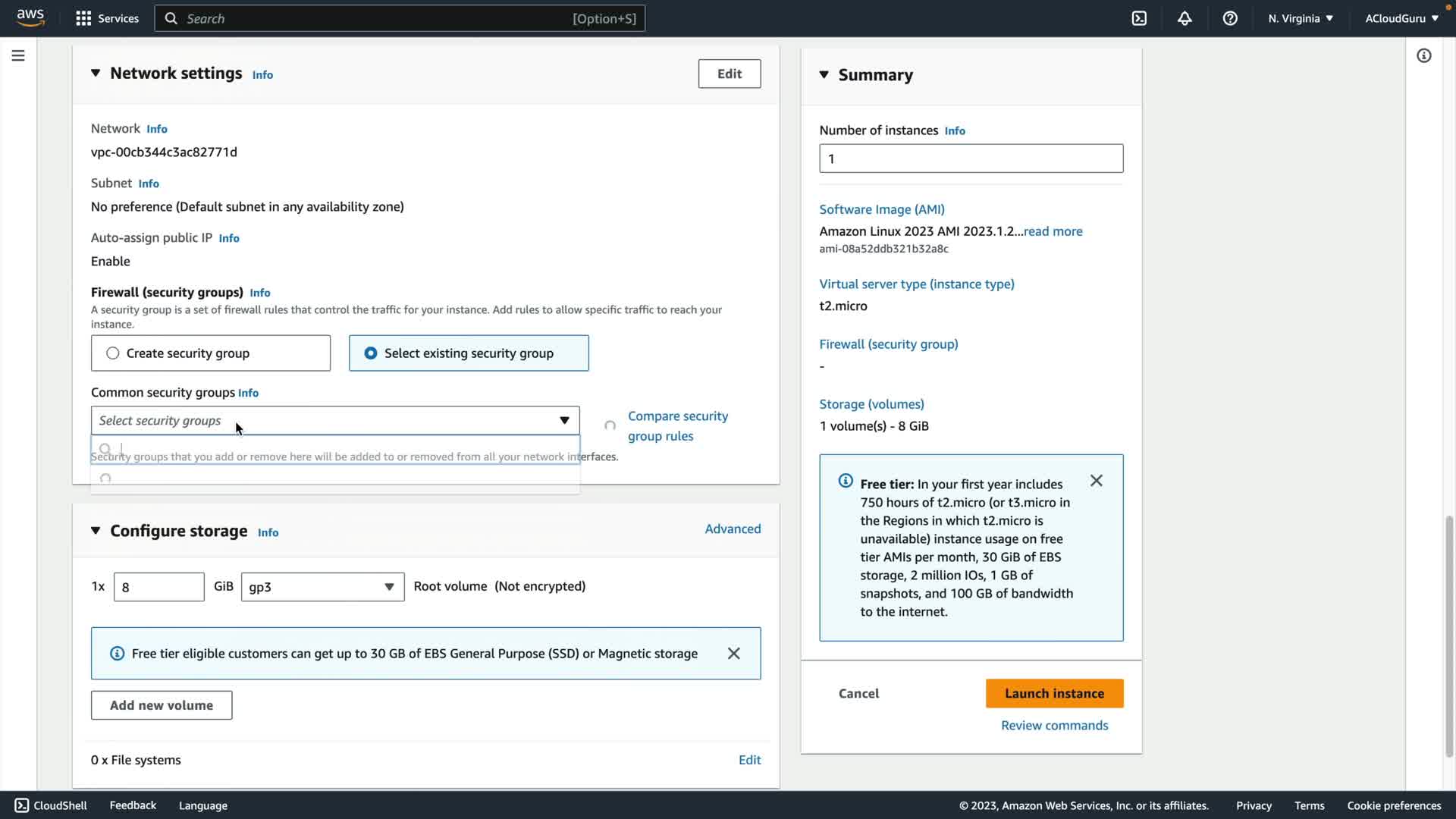Collapse the Configure storage section
Viewport: 1456px width, 819px height.
(x=96, y=531)
